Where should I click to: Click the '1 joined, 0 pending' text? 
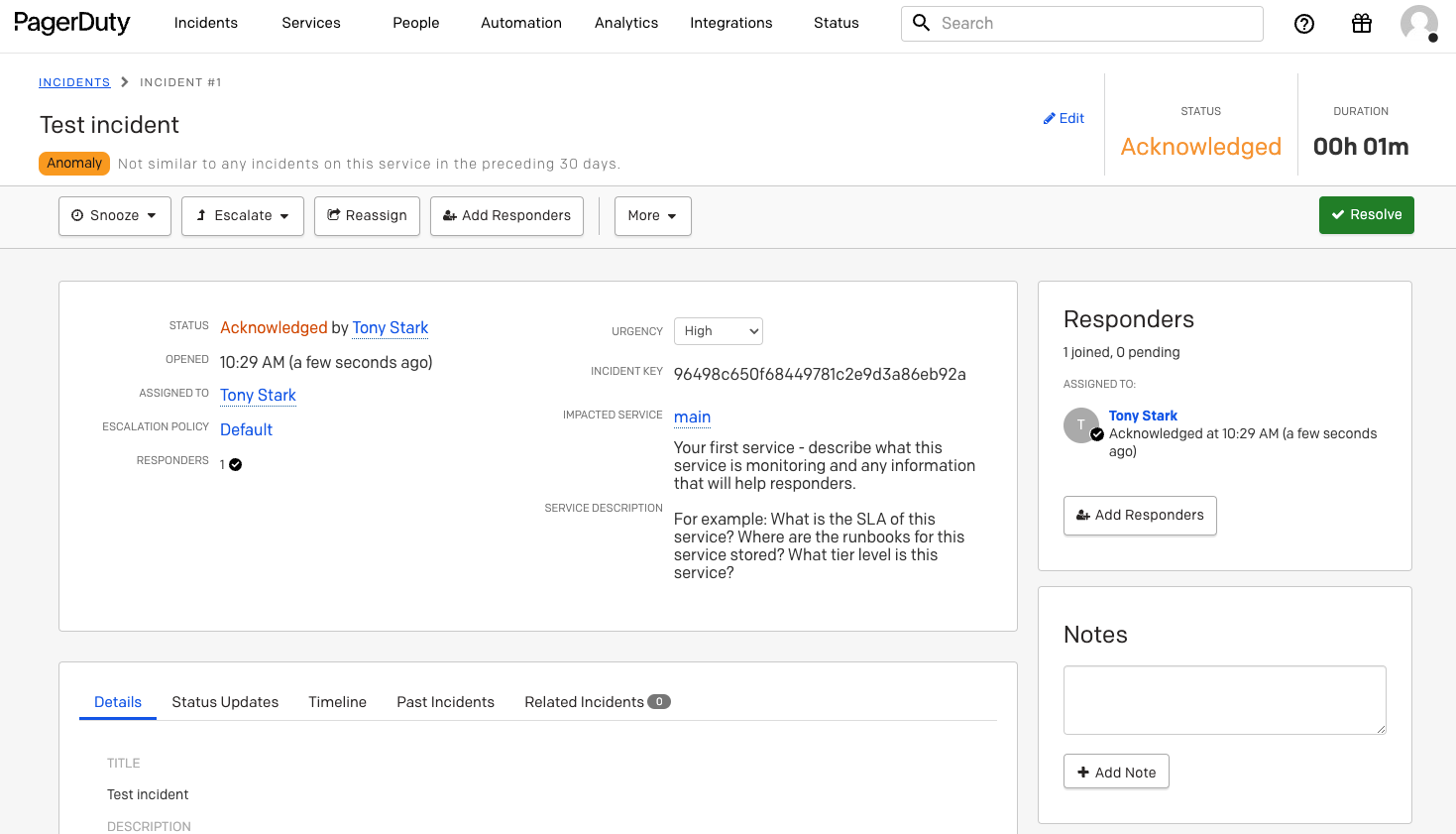click(1121, 352)
